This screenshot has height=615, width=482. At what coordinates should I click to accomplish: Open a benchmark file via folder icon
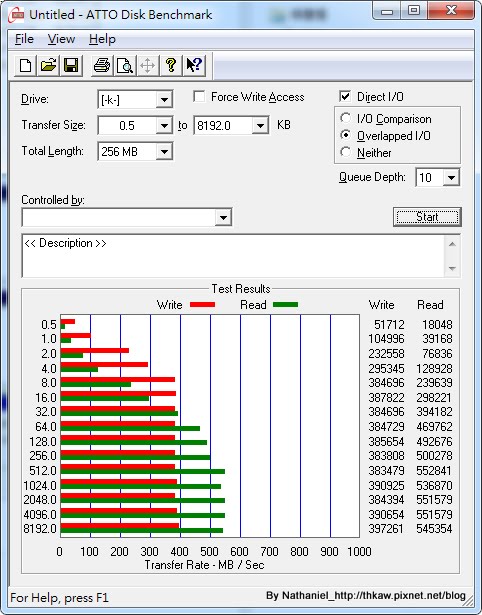[48, 65]
